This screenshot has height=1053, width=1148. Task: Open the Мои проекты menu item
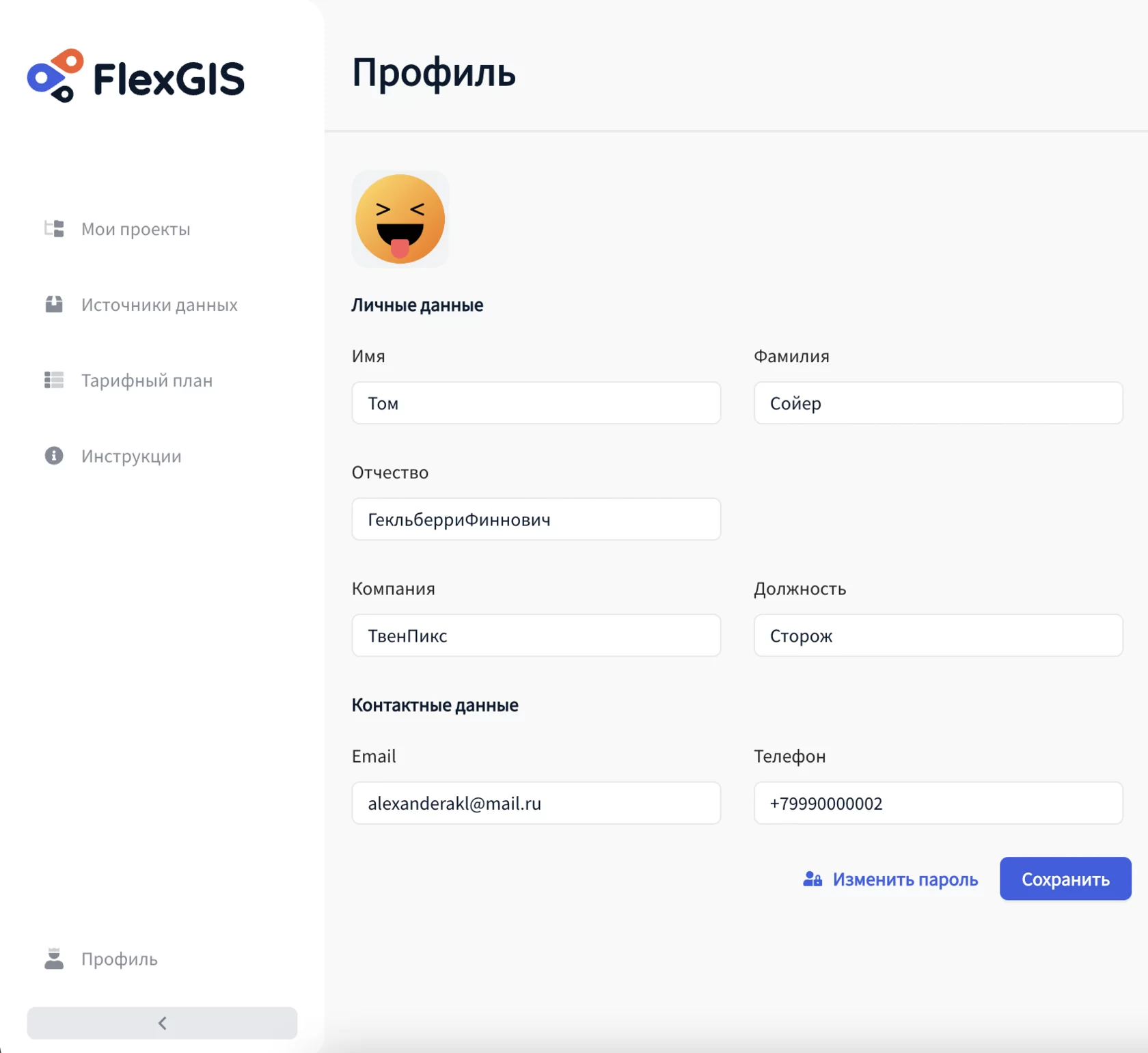(135, 229)
